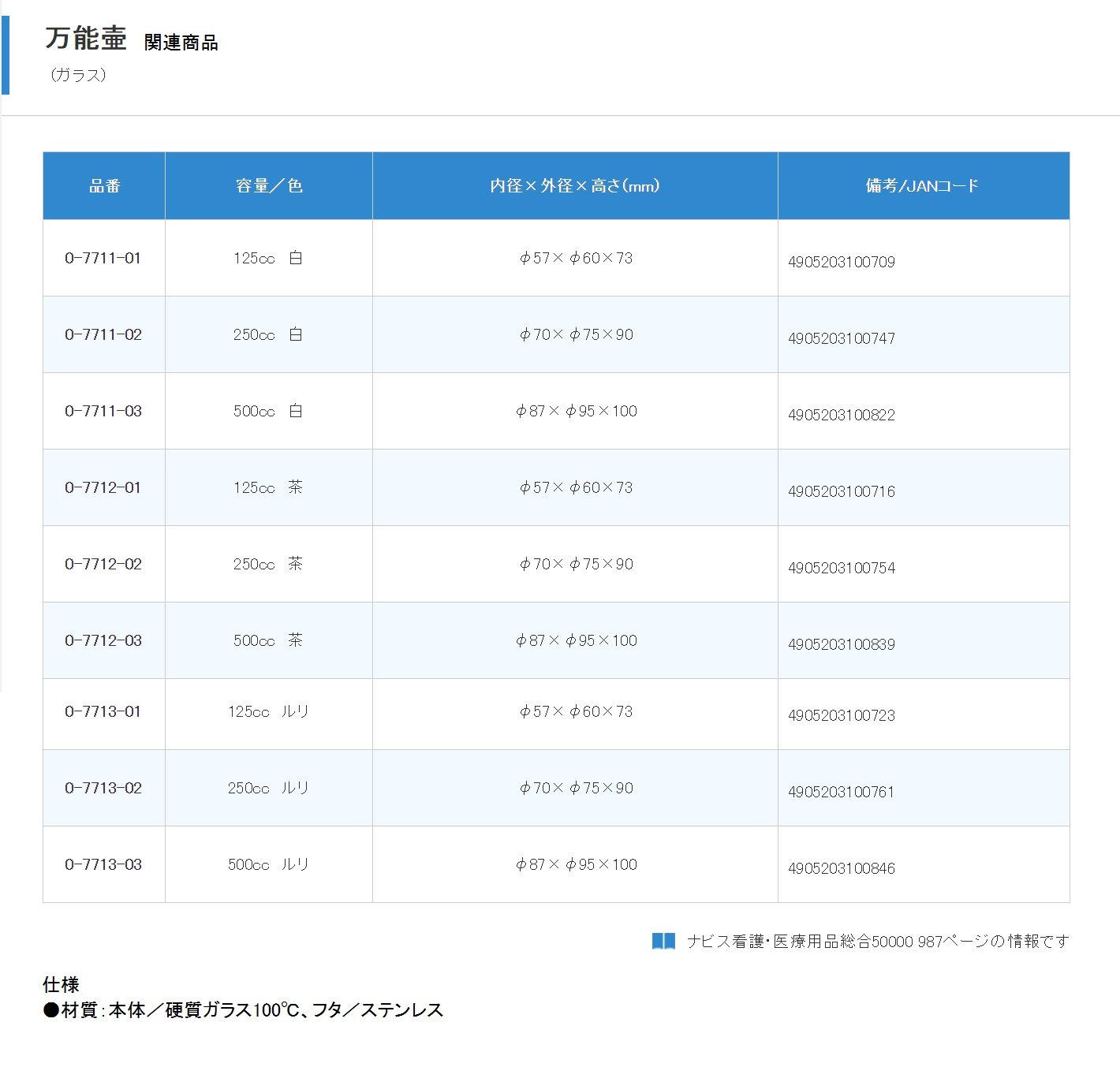Click product number 0-7712-03
The image size is (1120, 1082).
(103, 641)
